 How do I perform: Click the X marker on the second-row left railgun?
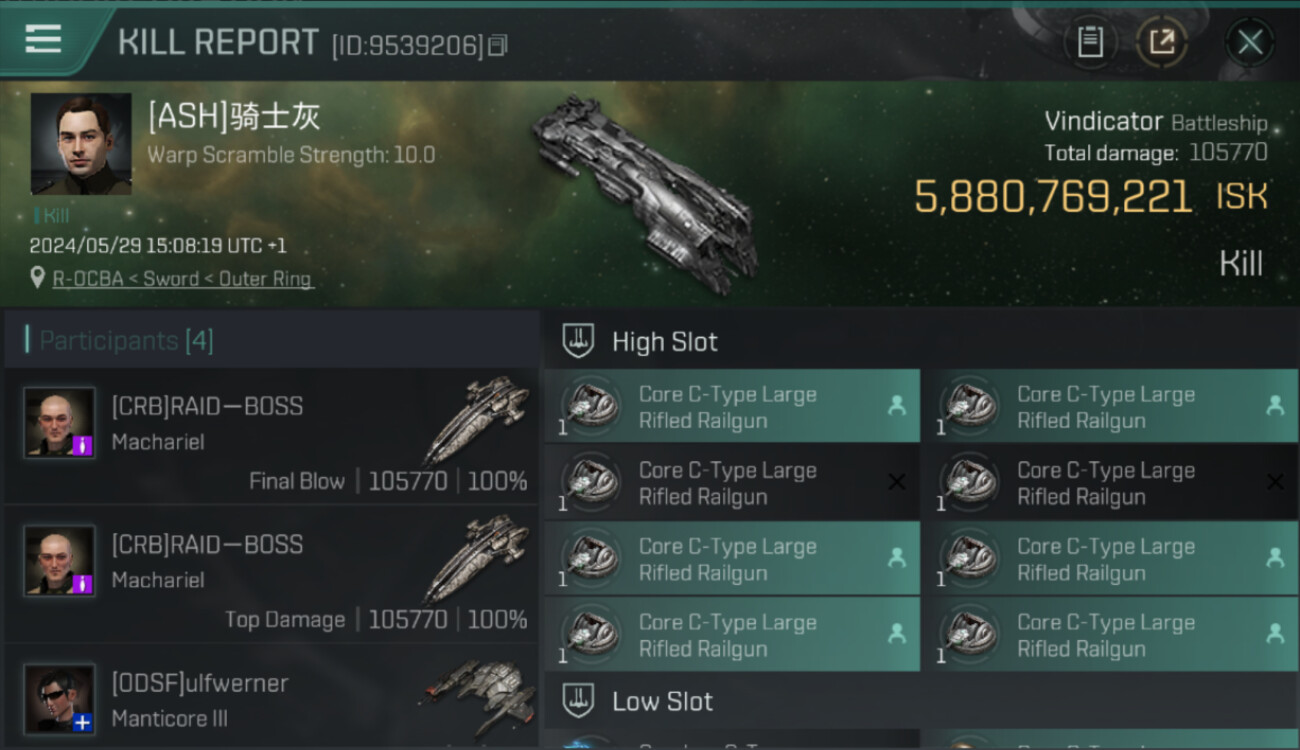897,482
